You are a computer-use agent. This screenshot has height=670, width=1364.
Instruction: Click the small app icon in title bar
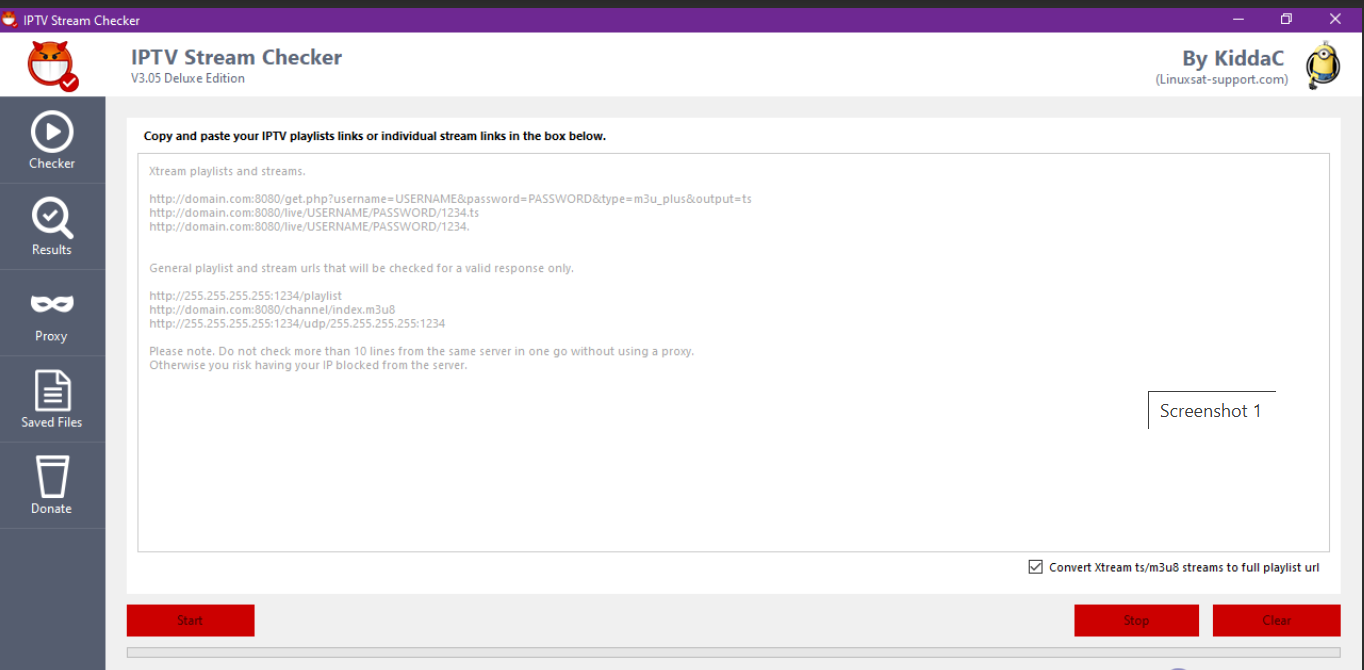click(x=10, y=19)
